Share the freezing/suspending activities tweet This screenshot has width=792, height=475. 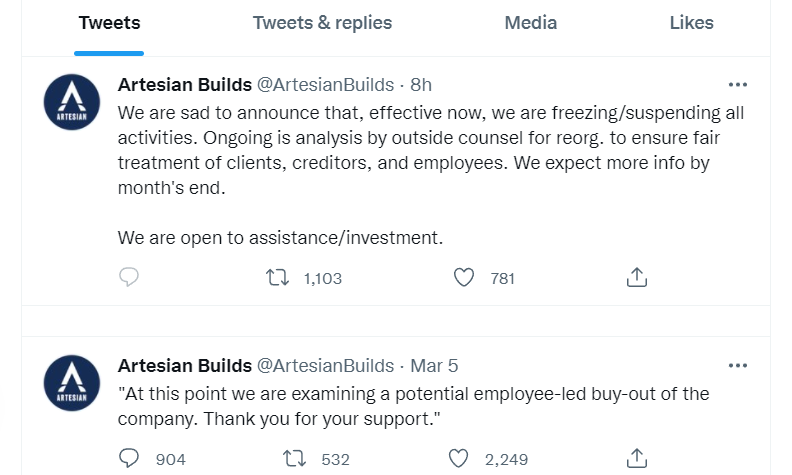pos(637,278)
